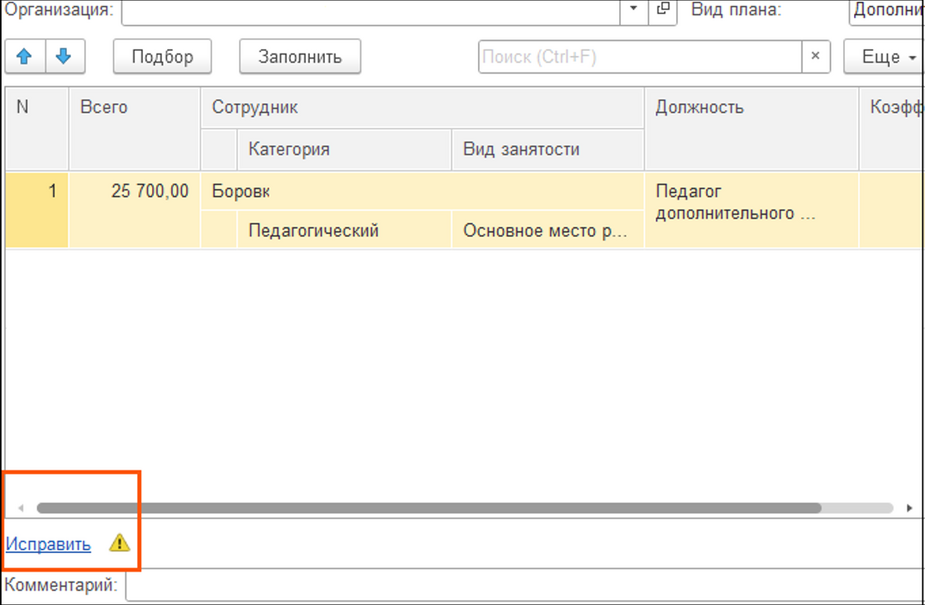The width and height of the screenshot is (925, 605).
Task: Select the 25 700,00 total cell
Action: point(134,191)
